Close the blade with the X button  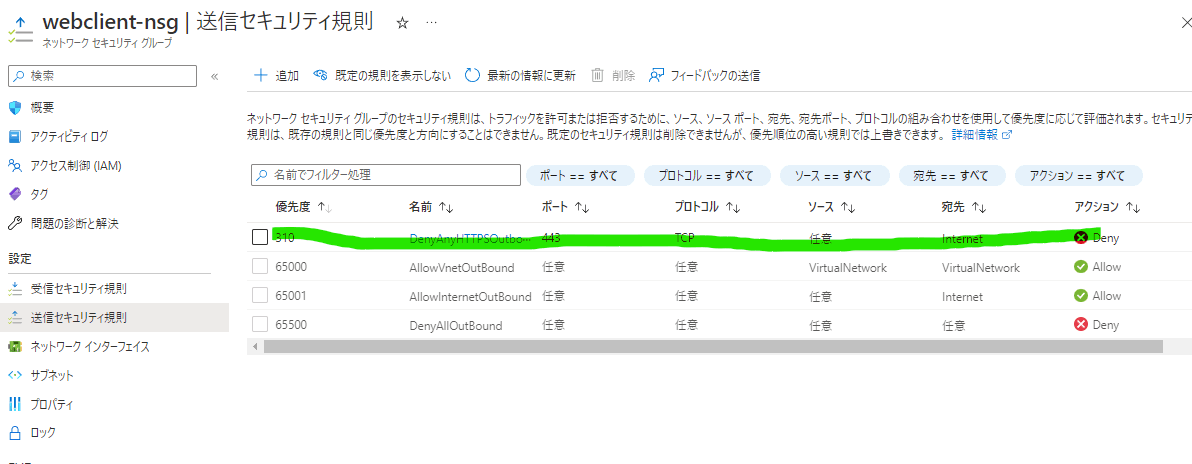click(1186, 25)
